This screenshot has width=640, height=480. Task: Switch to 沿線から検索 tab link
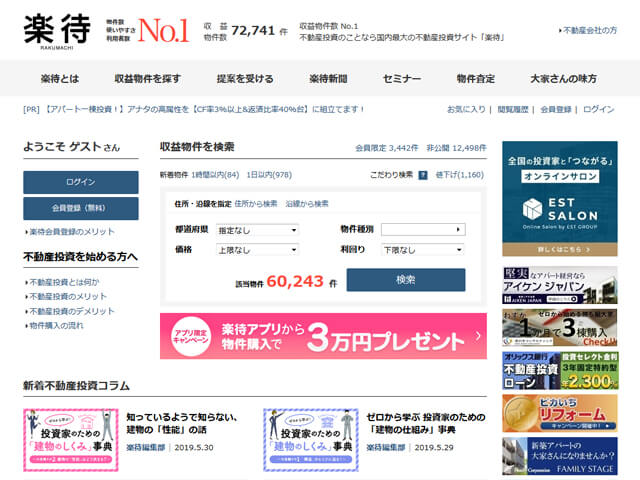(307, 204)
